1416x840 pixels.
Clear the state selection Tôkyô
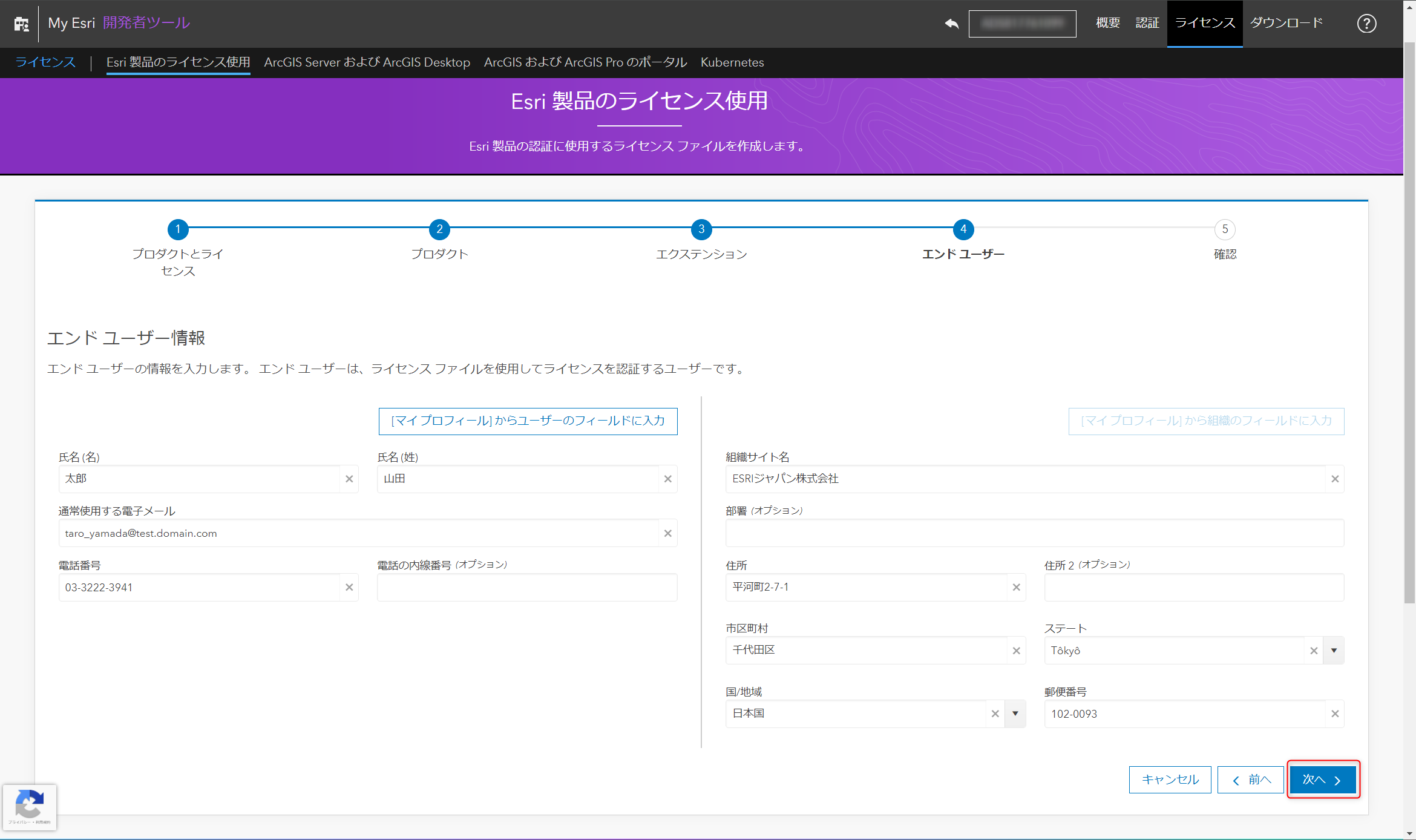pos(1313,651)
